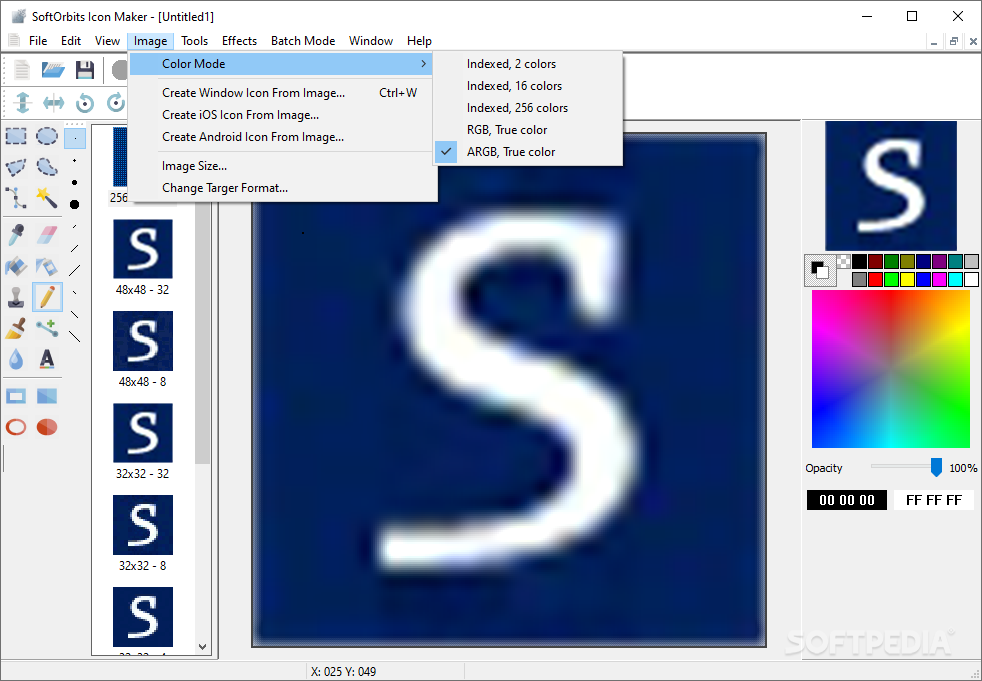
Task: Click the Open folder toolbar icon
Action: (x=53, y=70)
